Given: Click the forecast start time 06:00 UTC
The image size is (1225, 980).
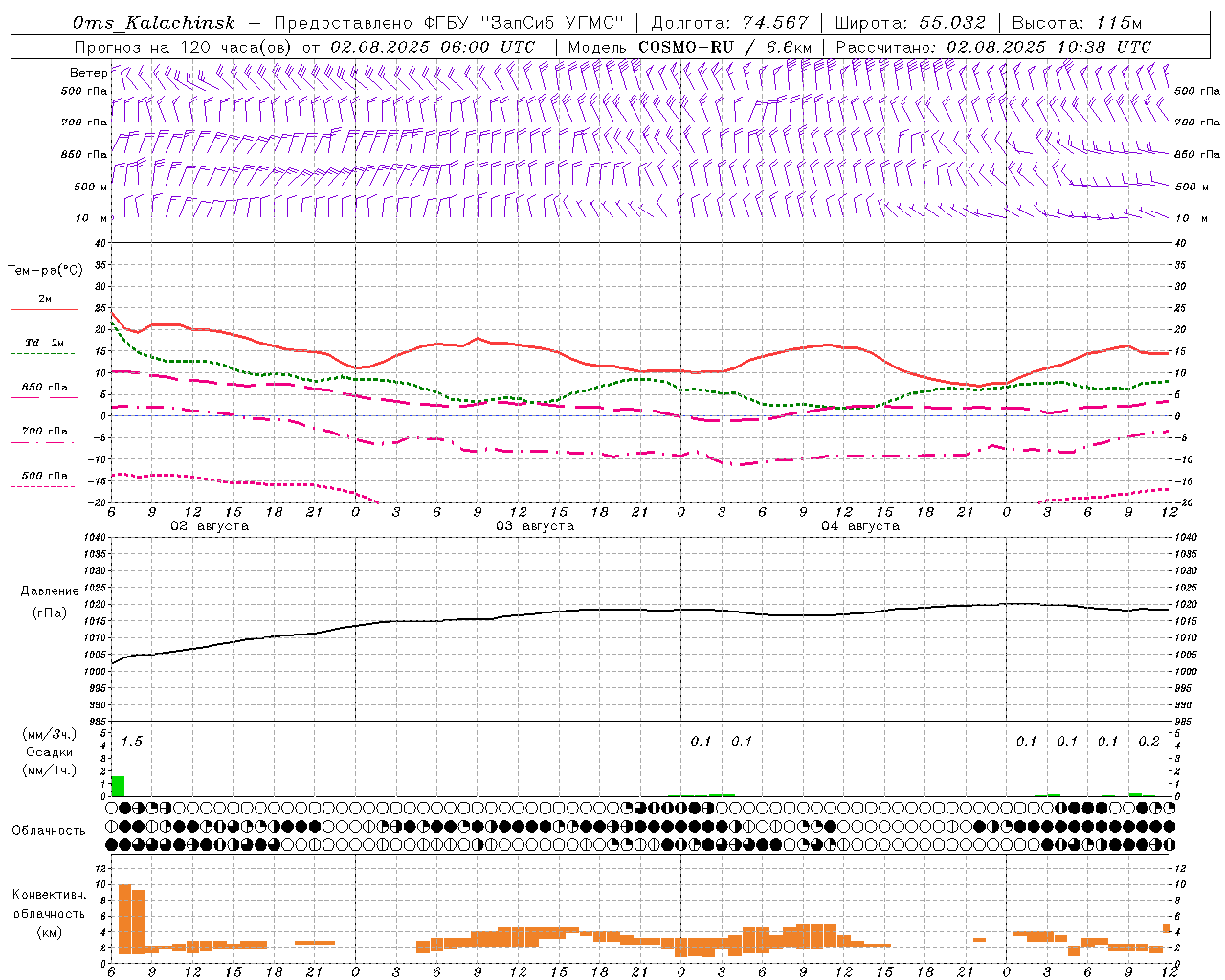Looking at the screenshot, I should tap(486, 47).
